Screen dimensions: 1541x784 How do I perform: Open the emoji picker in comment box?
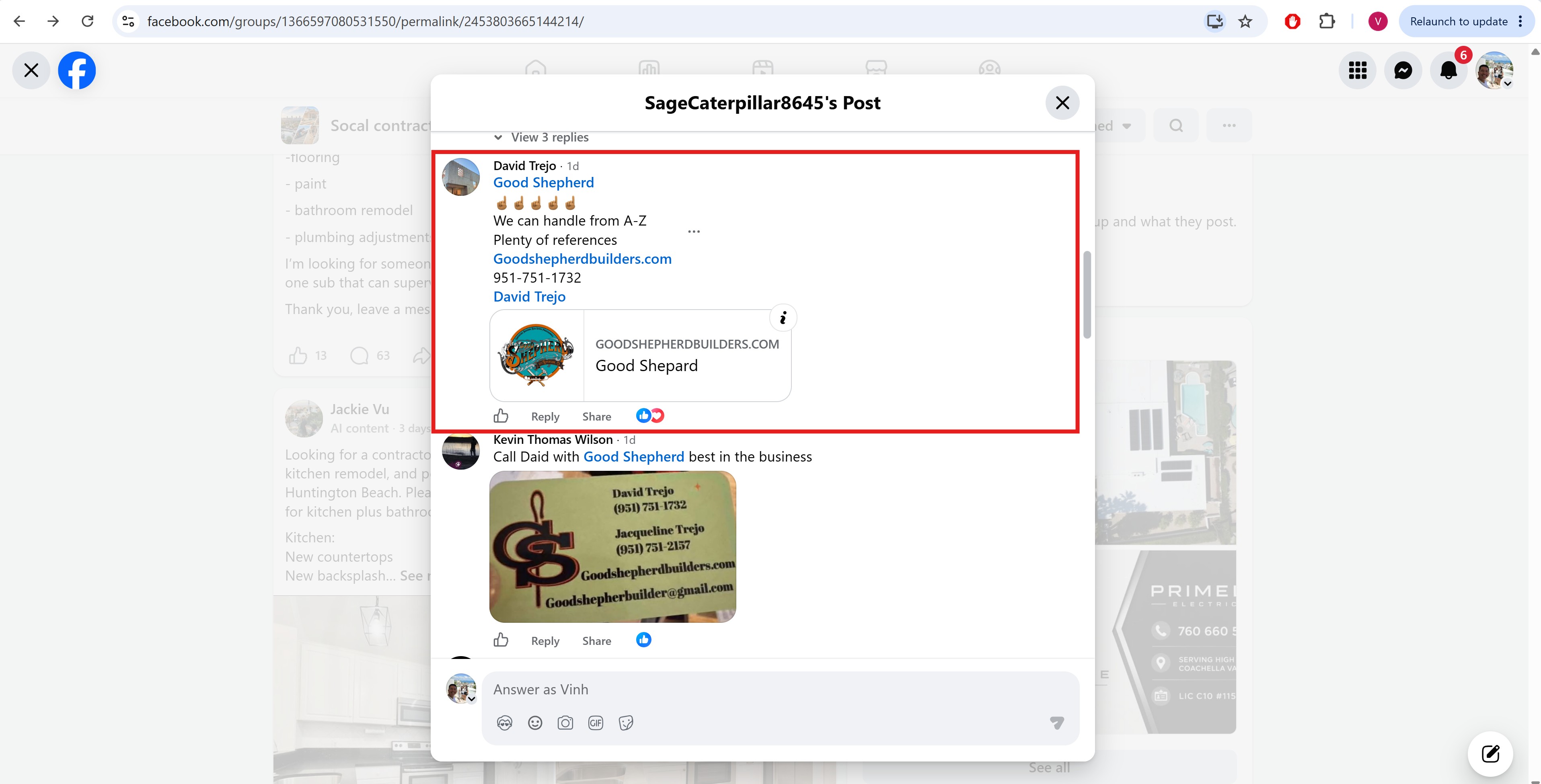pos(535,723)
